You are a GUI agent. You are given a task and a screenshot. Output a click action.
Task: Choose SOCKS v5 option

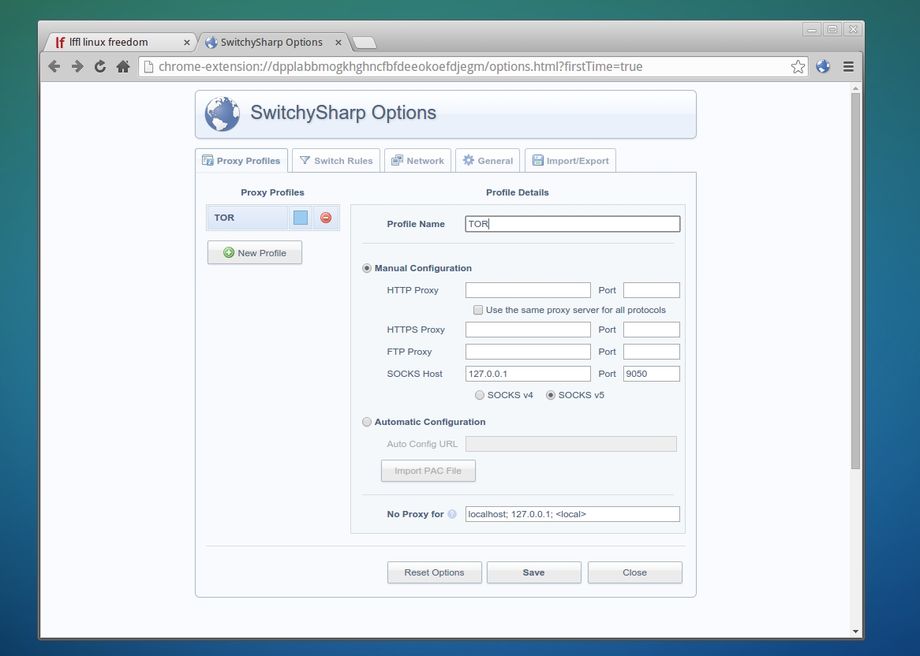click(x=550, y=395)
